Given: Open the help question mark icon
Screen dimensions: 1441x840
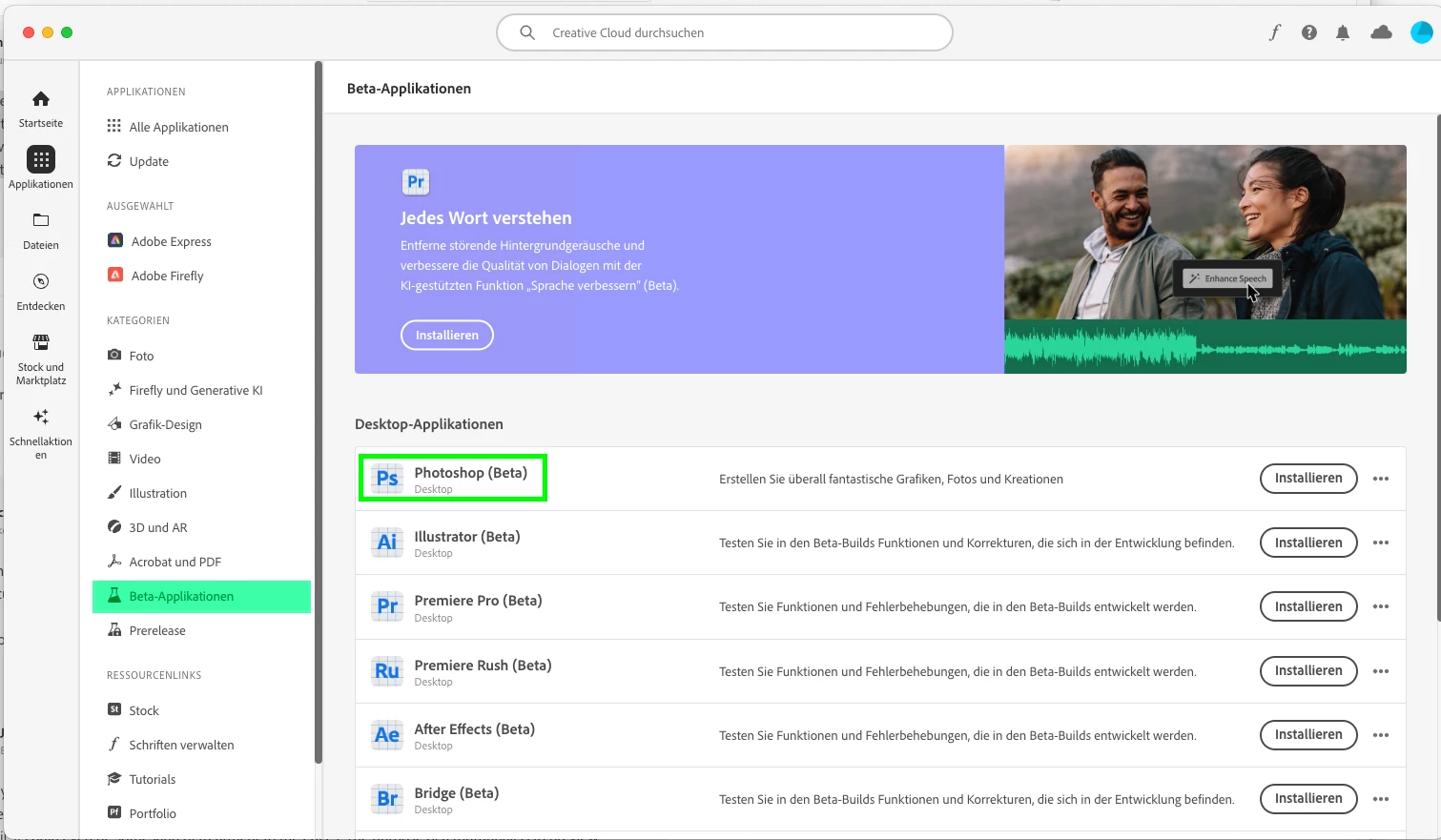Looking at the screenshot, I should pos(1309,32).
